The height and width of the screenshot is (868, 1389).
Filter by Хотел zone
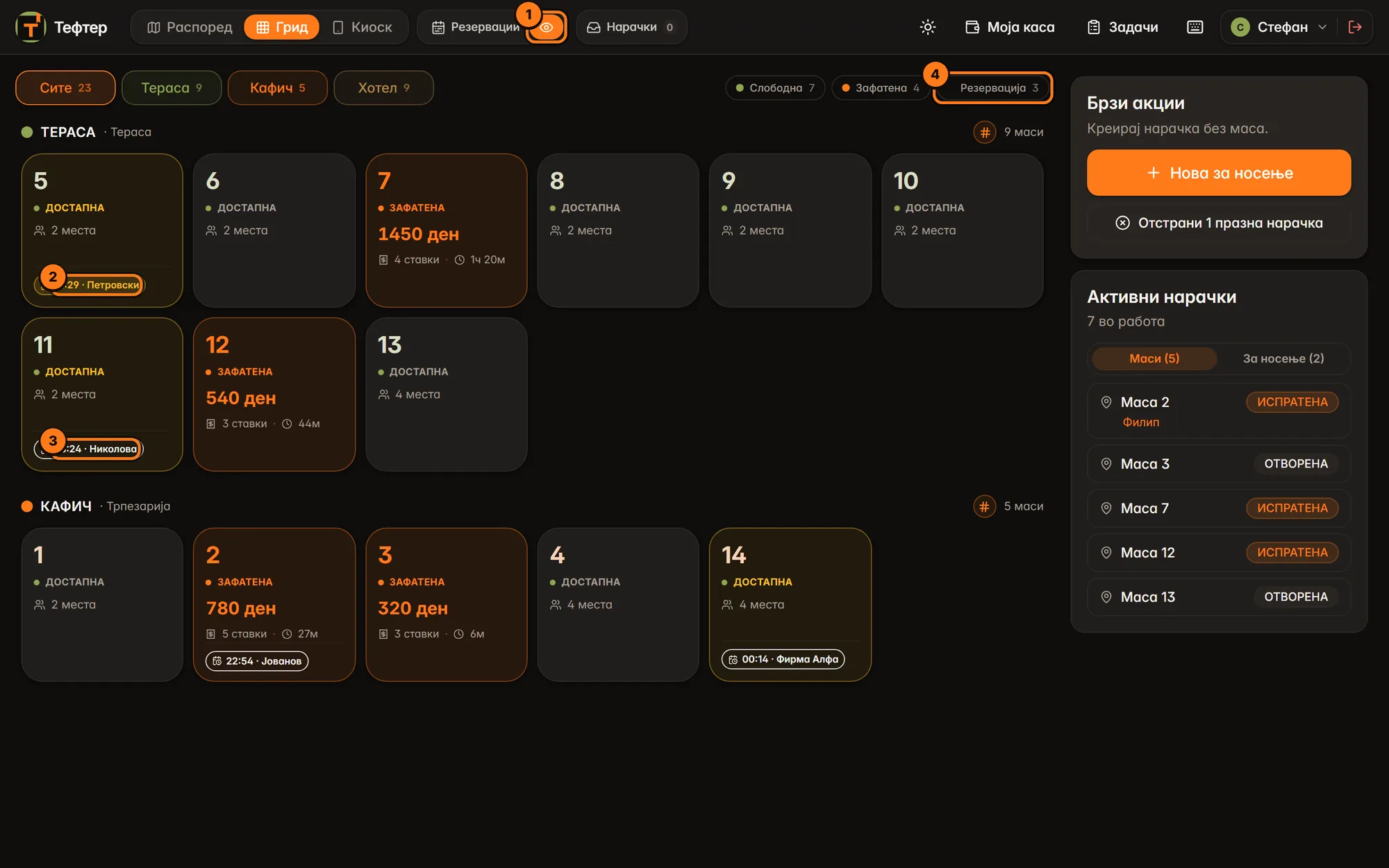pyautogui.click(x=383, y=87)
